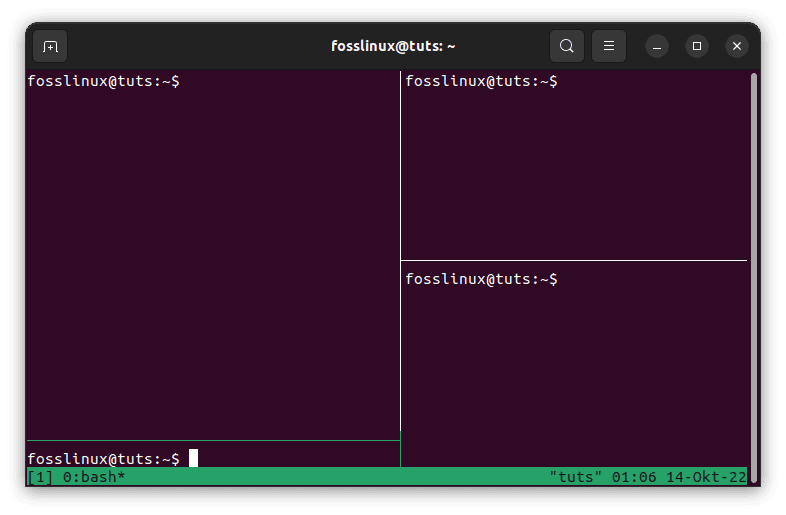Click the vertical divider between left and right panes
Image resolution: width=786 pixels, height=515 pixels.
pos(400,250)
